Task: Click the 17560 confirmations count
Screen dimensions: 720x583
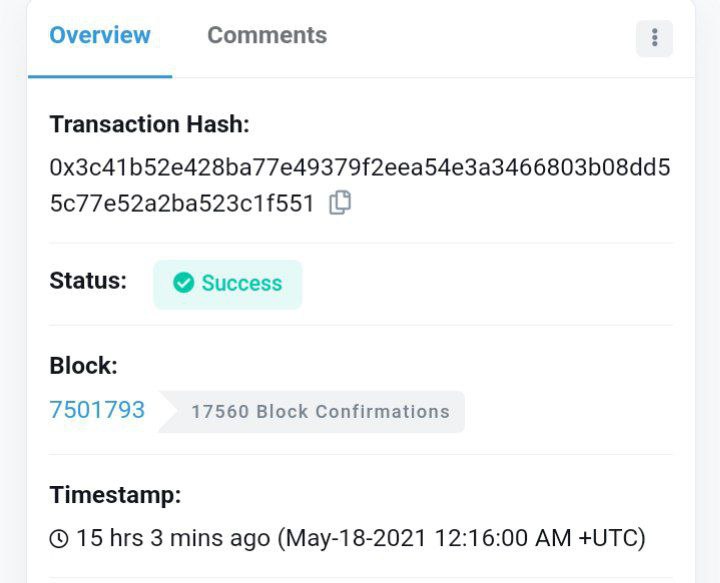Action: click(x=220, y=412)
